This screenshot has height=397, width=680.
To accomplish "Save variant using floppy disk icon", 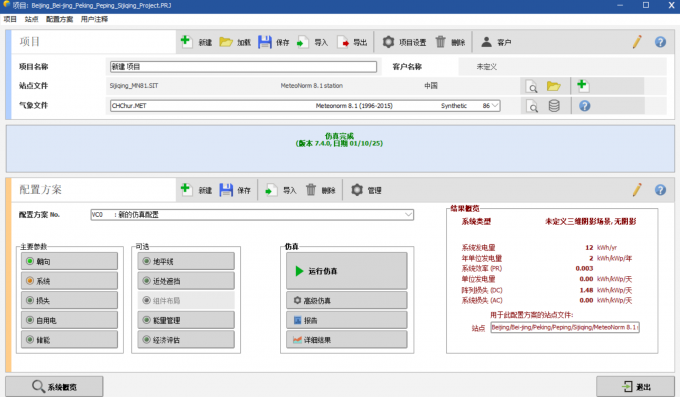I will click(x=226, y=190).
